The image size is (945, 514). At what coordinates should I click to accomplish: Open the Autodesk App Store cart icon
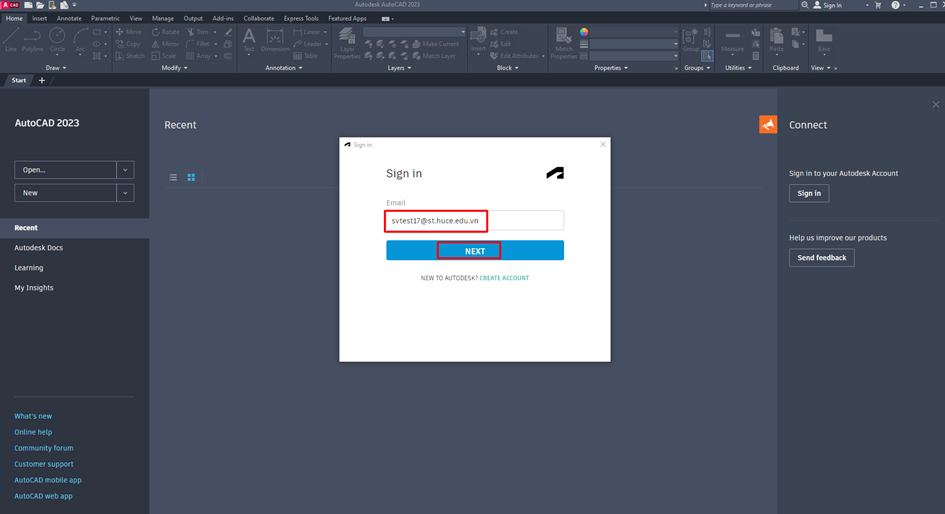click(878, 5)
